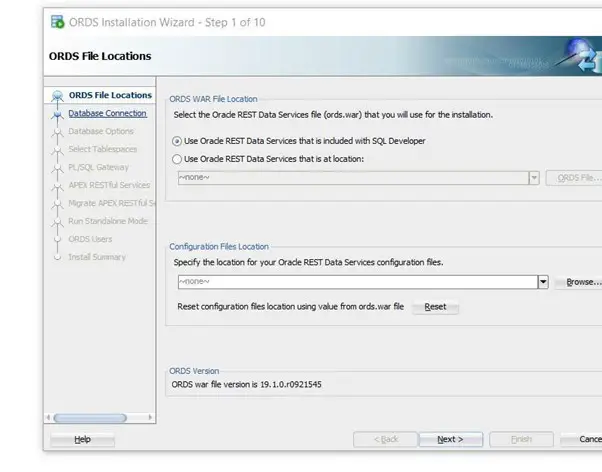Click the Back button
This screenshot has height=472, width=602.
click(x=385, y=439)
